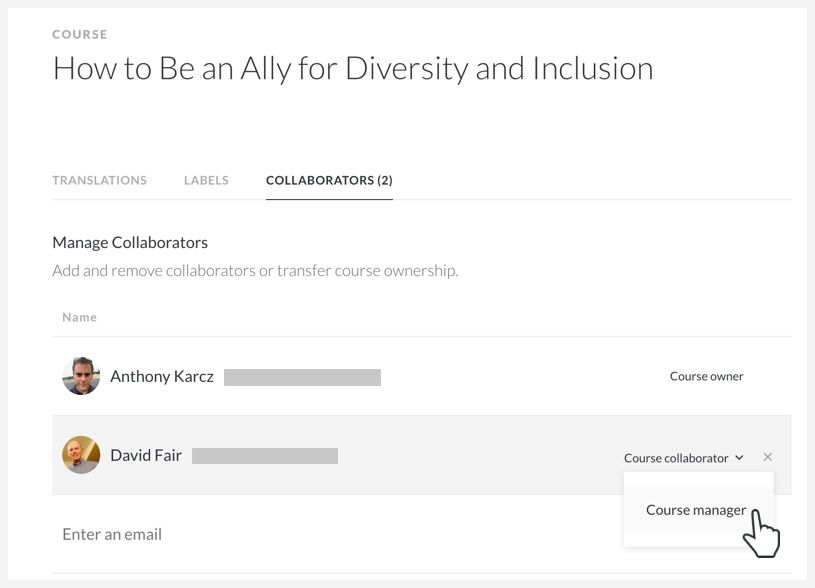The height and width of the screenshot is (588, 815).
Task: Click the Anthony Karcz name
Action: 161,377
